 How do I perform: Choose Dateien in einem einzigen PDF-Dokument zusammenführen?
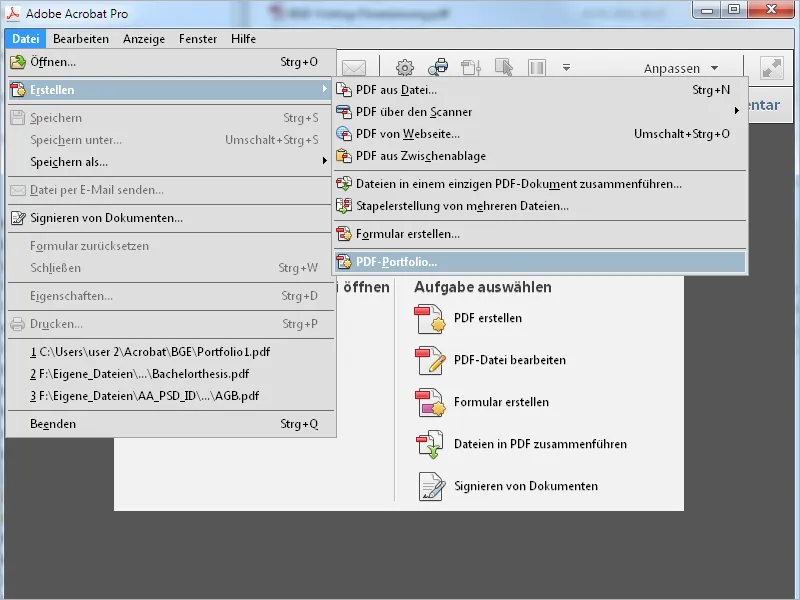(x=541, y=184)
